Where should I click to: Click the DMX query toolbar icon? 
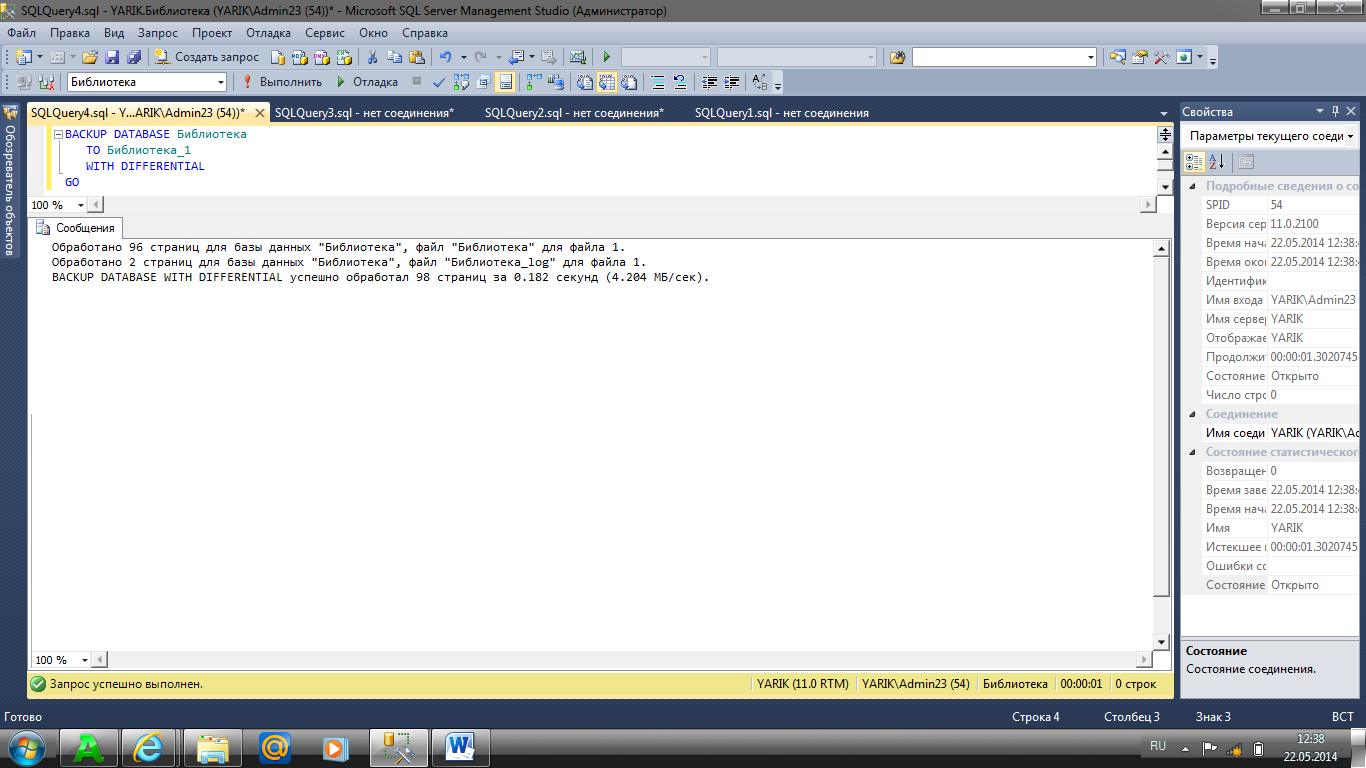[322, 57]
